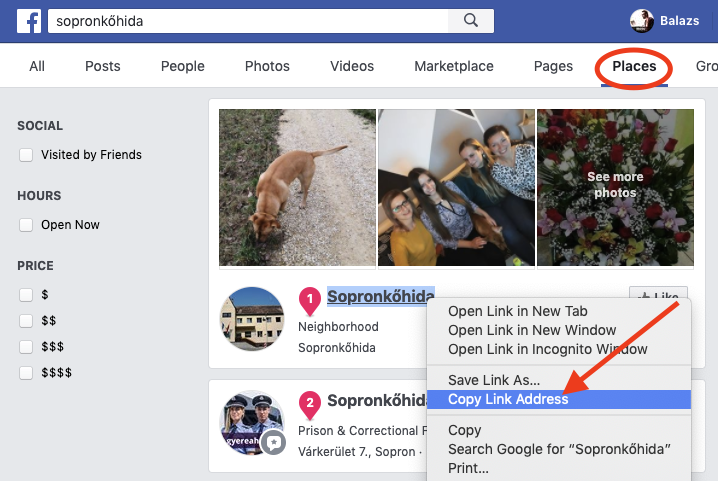The image size is (718, 481).
Task: Open the Balazs profile name link
Action: (679, 21)
